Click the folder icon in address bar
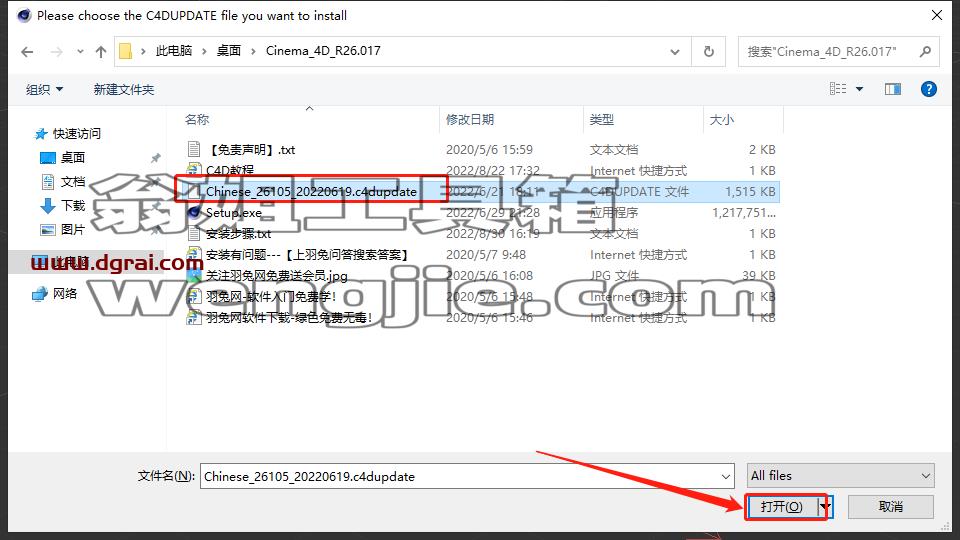Viewport: 960px width, 540px height. (x=126, y=51)
